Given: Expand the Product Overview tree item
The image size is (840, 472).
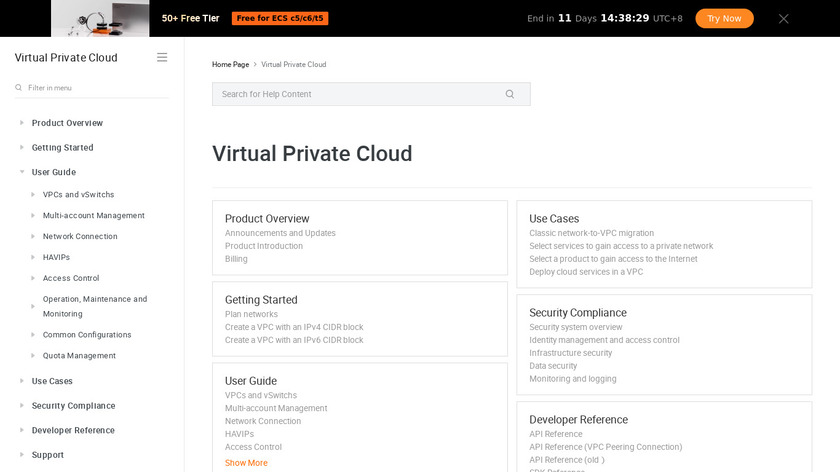Looking at the screenshot, I should point(22,123).
